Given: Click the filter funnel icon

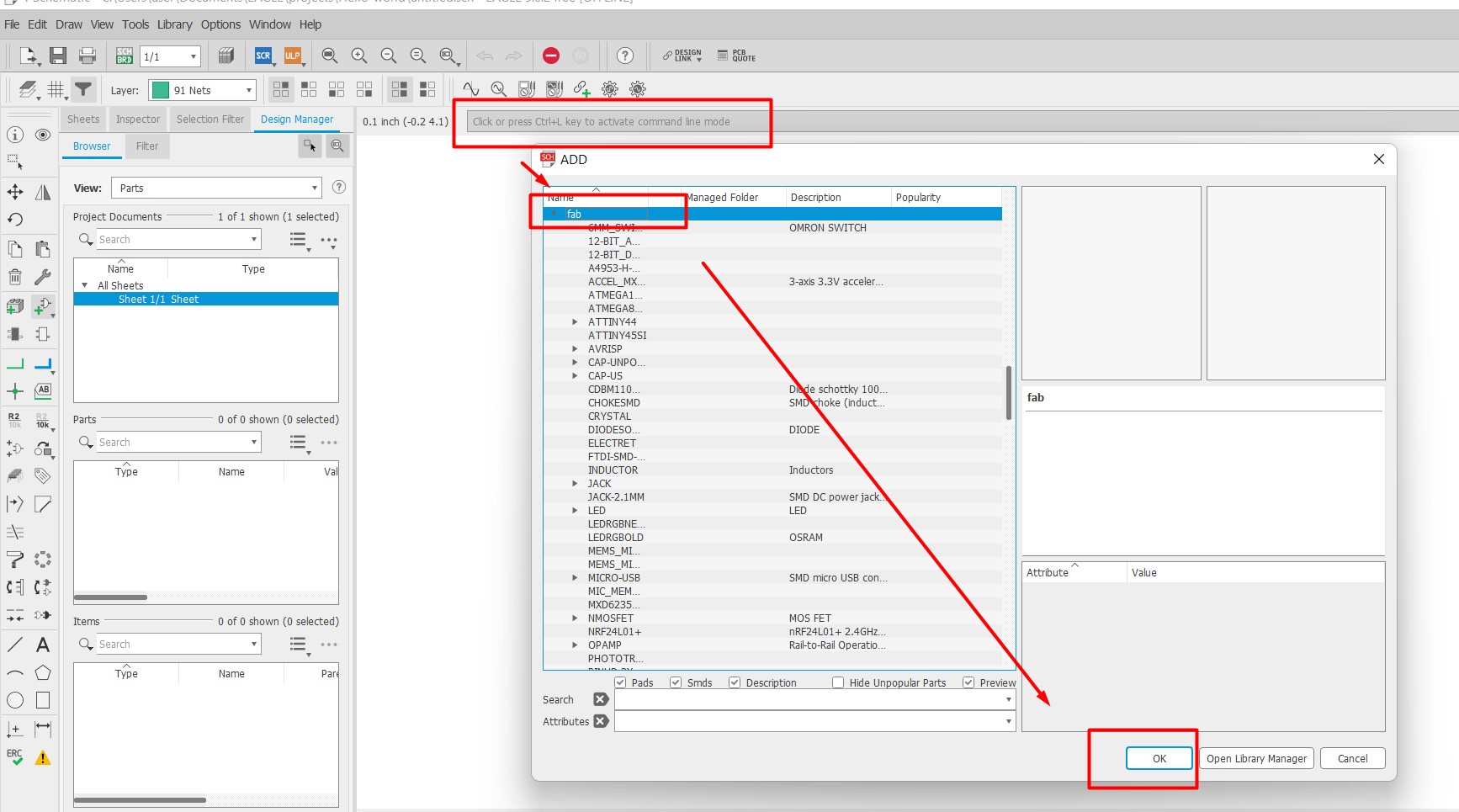Looking at the screenshot, I should 83,89.
